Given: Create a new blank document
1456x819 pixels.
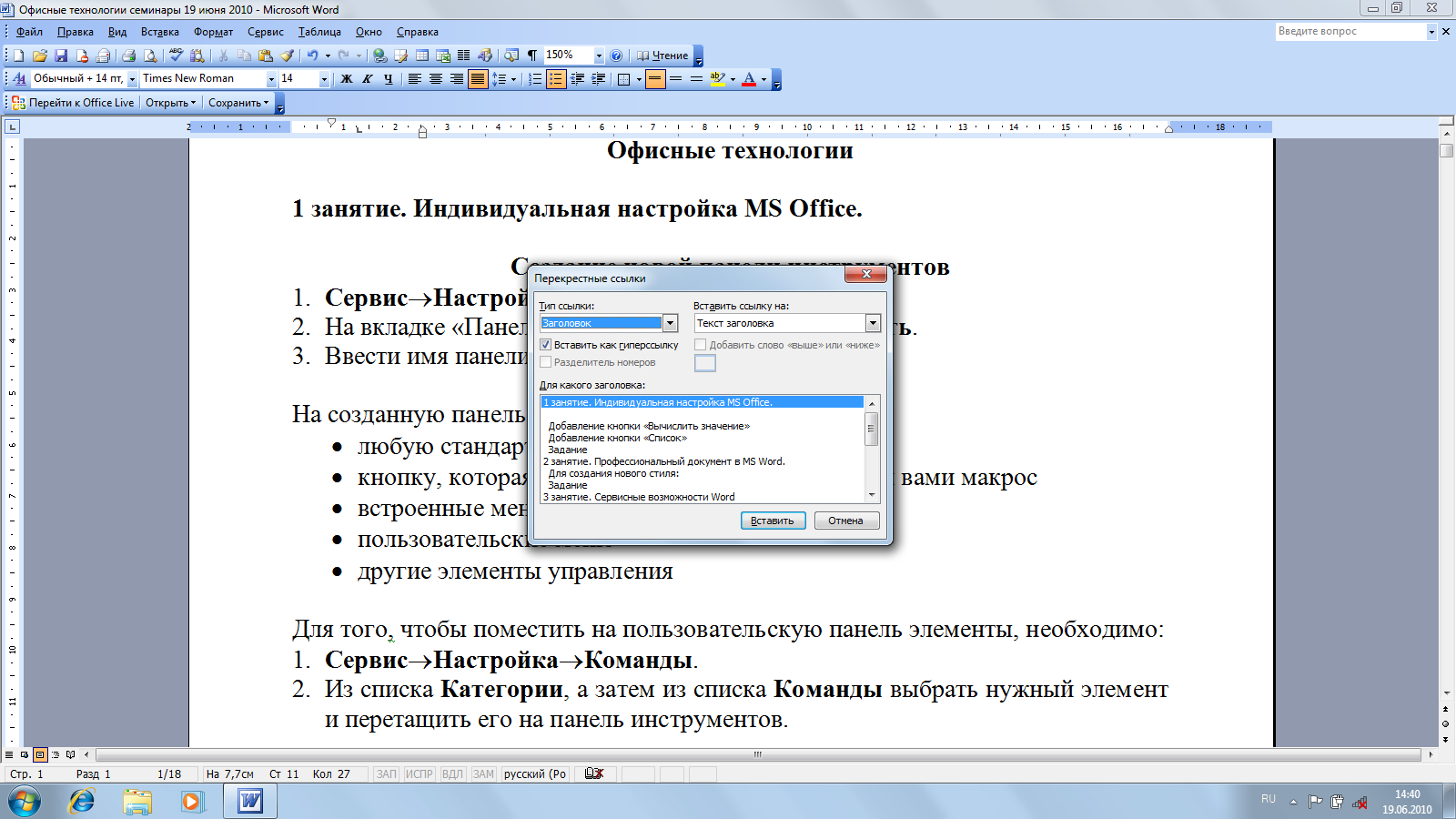Looking at the screenshot, I should tap(18, 56).
